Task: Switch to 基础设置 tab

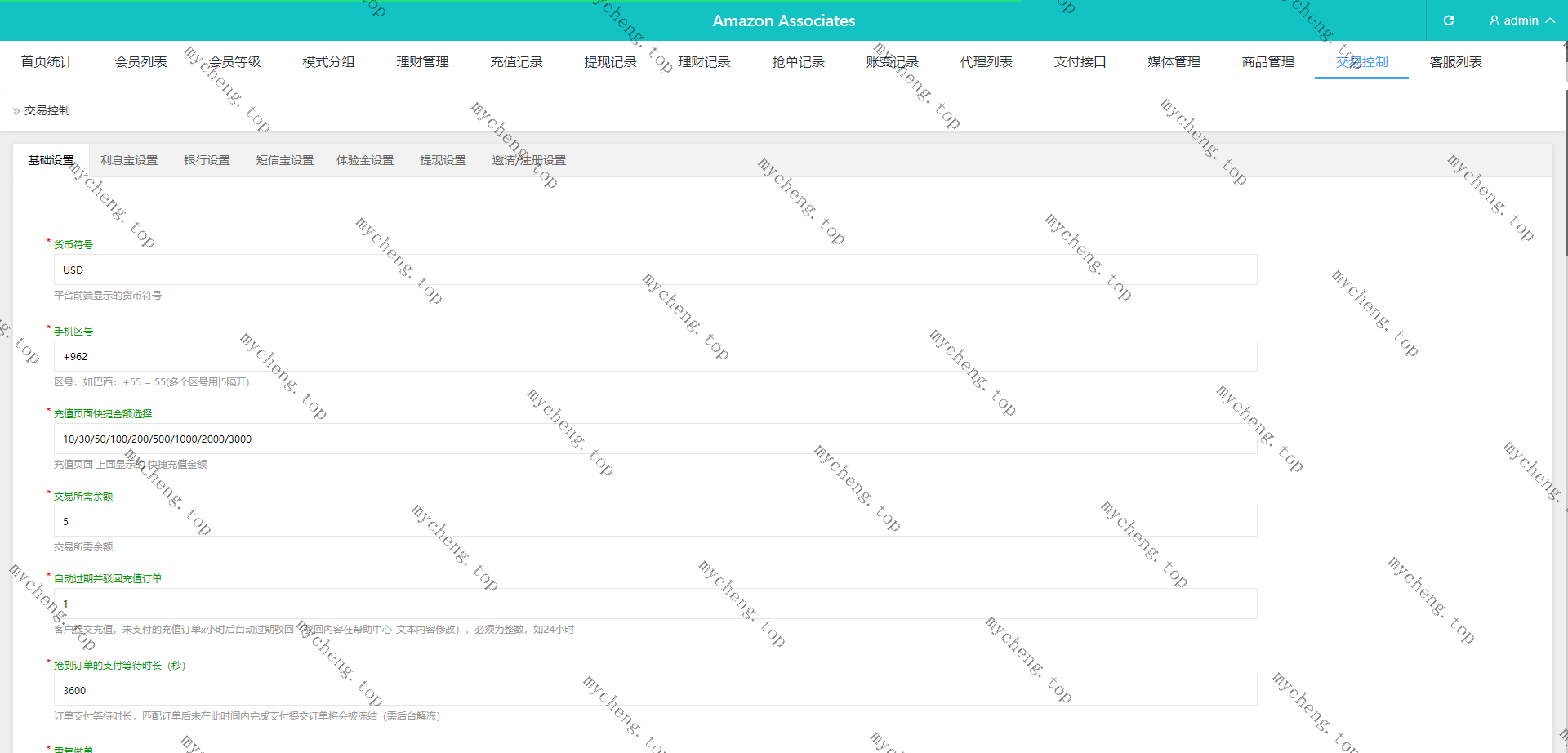Action: click(x=51, y=160)
